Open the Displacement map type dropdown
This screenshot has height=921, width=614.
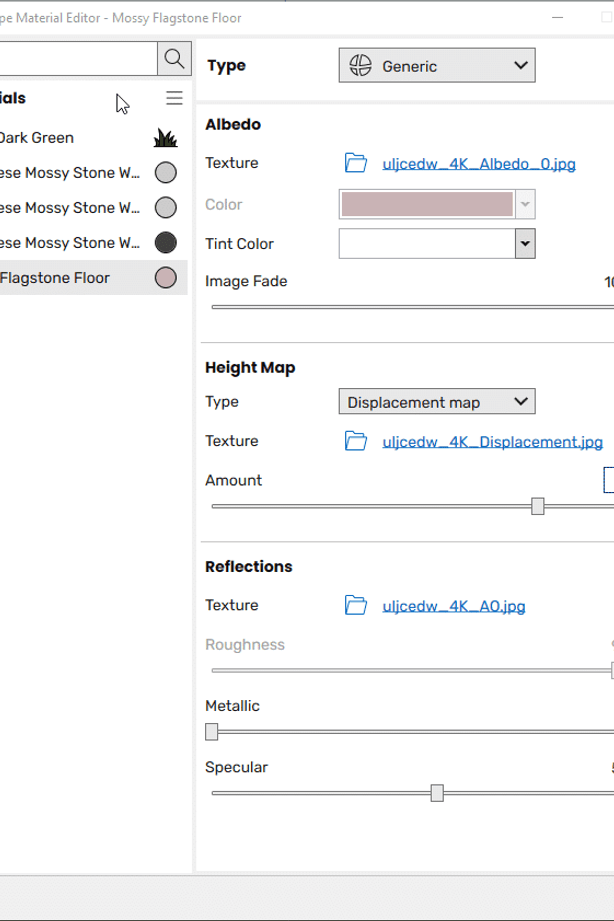coord(437,402)
